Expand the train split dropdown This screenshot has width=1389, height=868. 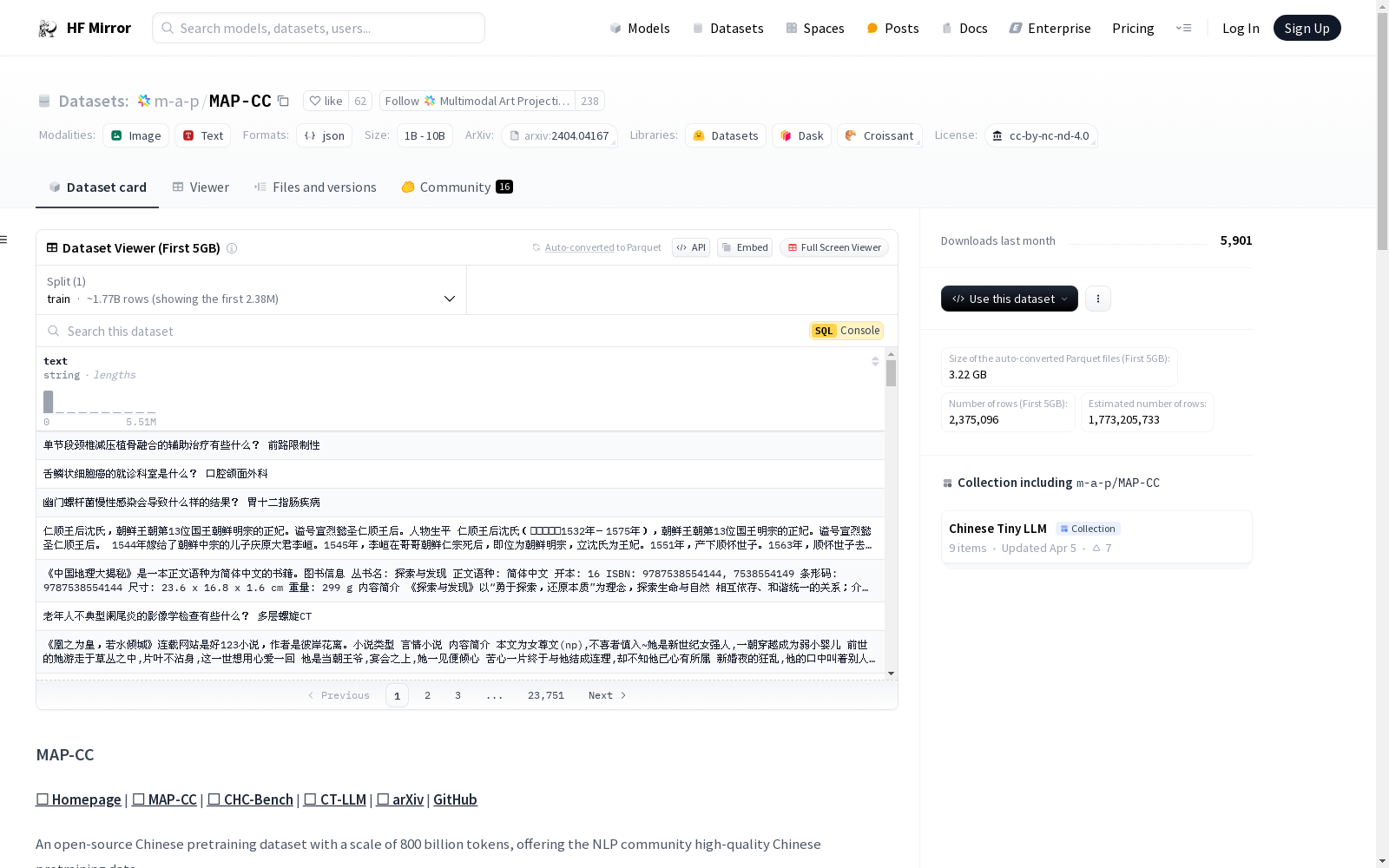pos(252,290)
